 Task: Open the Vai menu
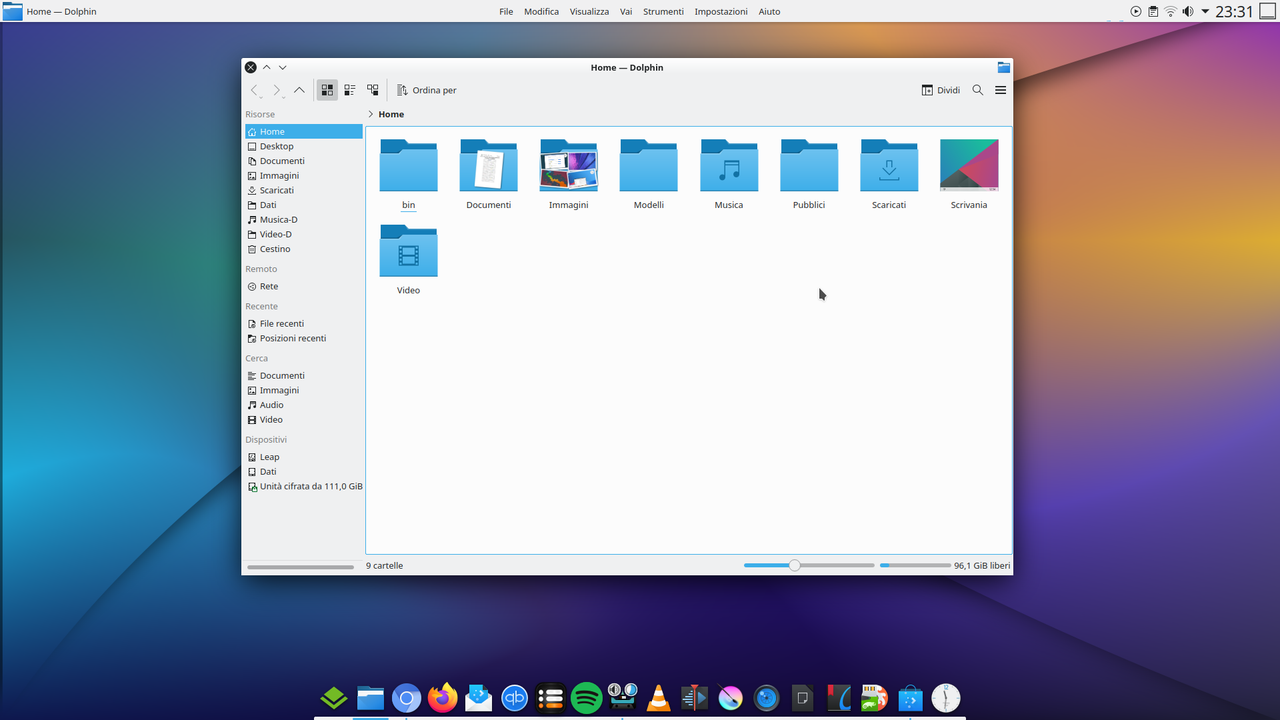click(x=626, y=12)
